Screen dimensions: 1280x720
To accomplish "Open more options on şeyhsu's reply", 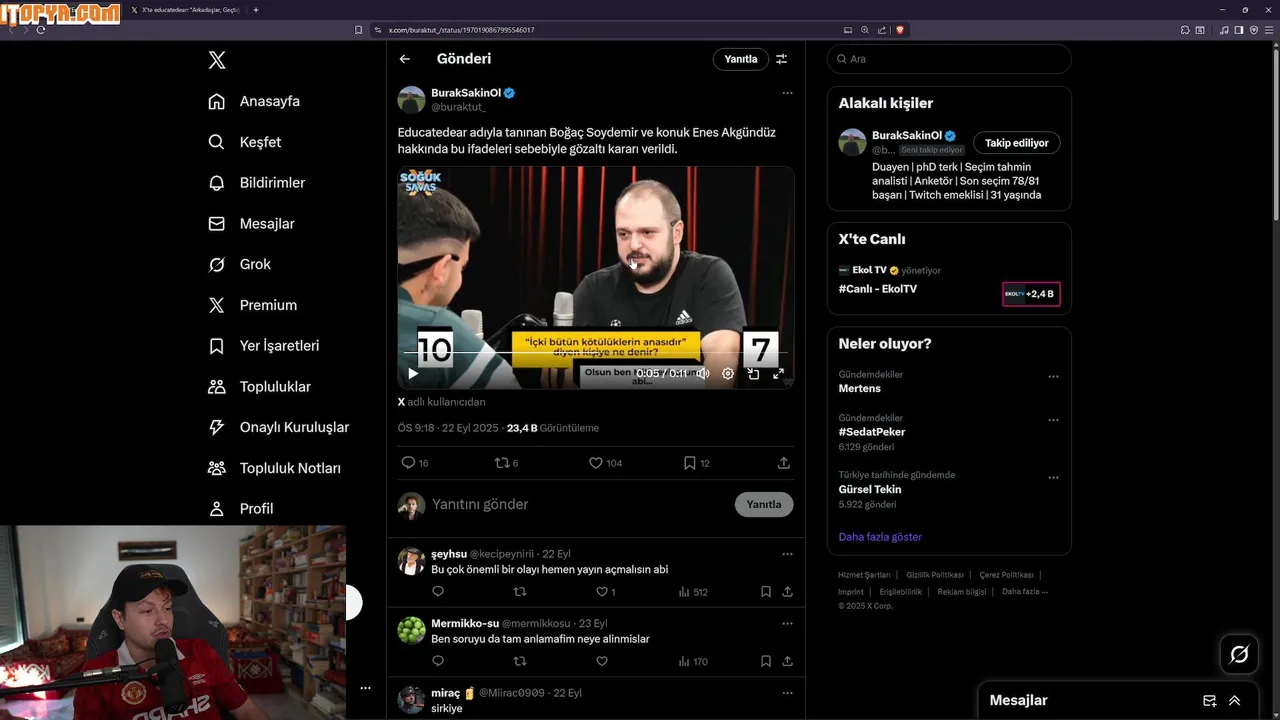I will pos(787,554).
